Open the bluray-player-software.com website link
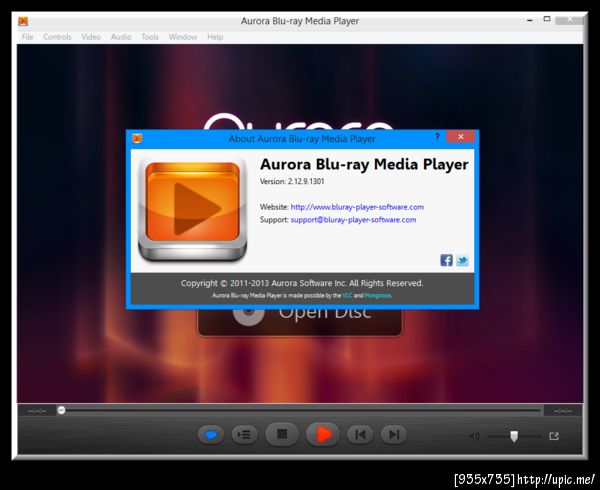 pyautogui.click(x=357, y=207)
